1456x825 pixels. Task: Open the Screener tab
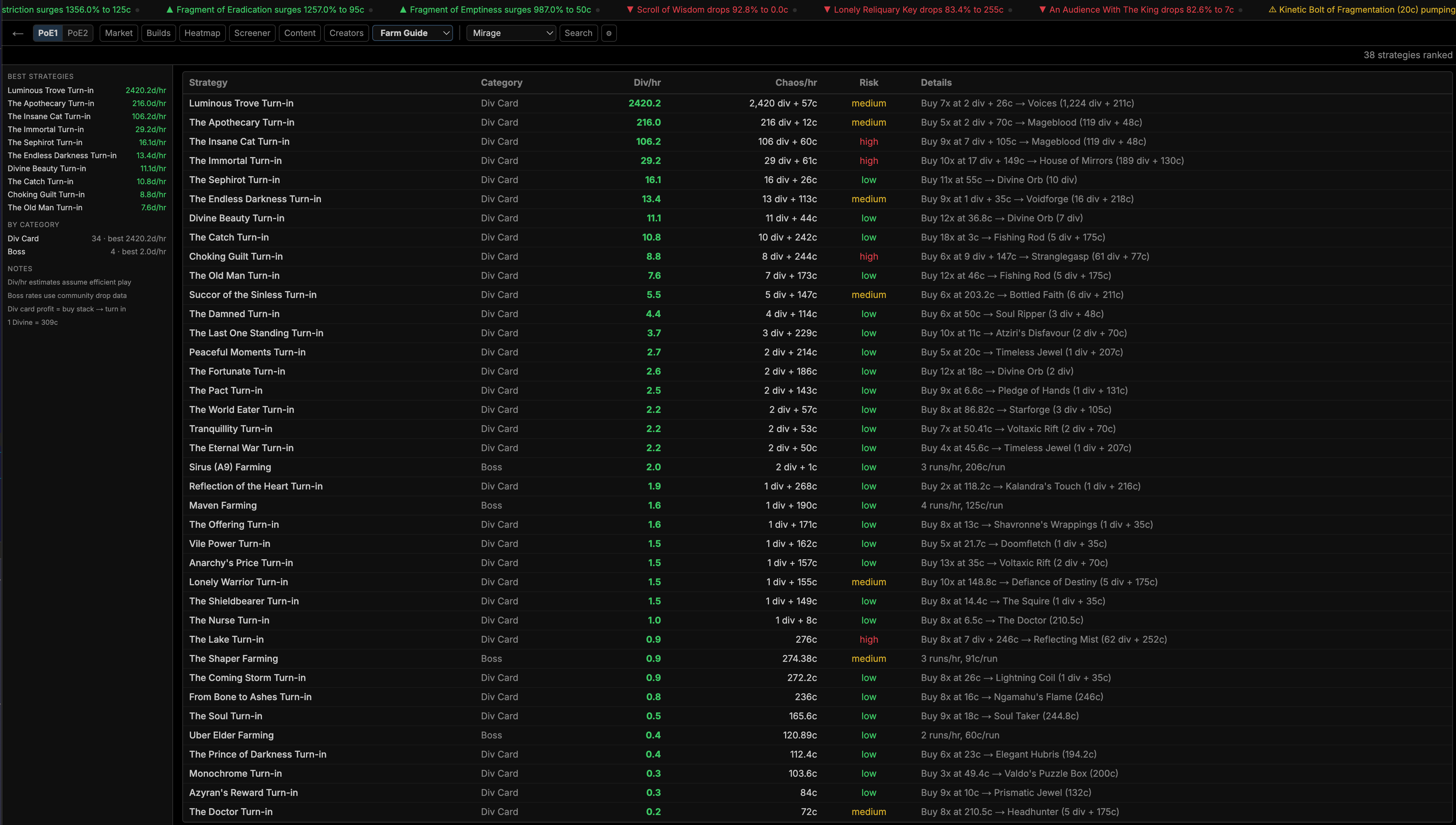coord(252,33)
